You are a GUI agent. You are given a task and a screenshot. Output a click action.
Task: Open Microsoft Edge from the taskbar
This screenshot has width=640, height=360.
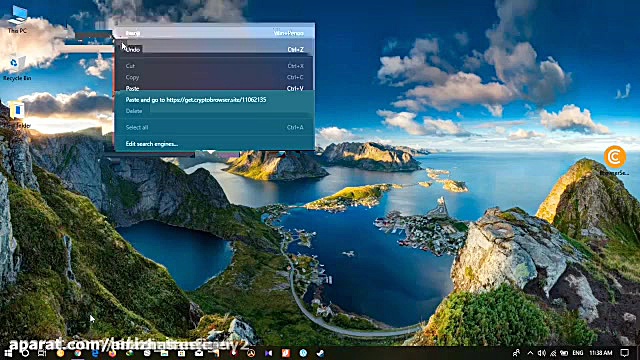94,353
